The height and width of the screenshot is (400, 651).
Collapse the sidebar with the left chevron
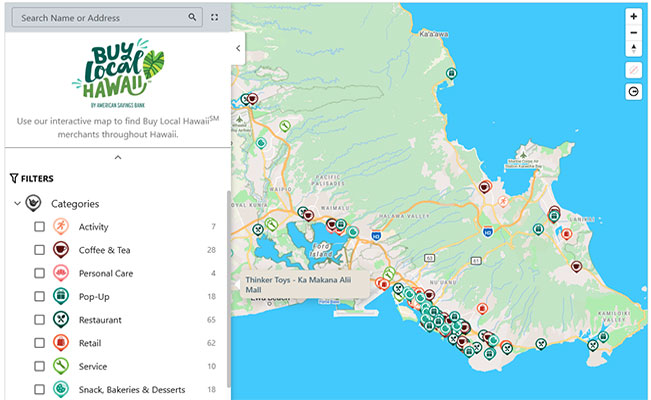[238, 48]
